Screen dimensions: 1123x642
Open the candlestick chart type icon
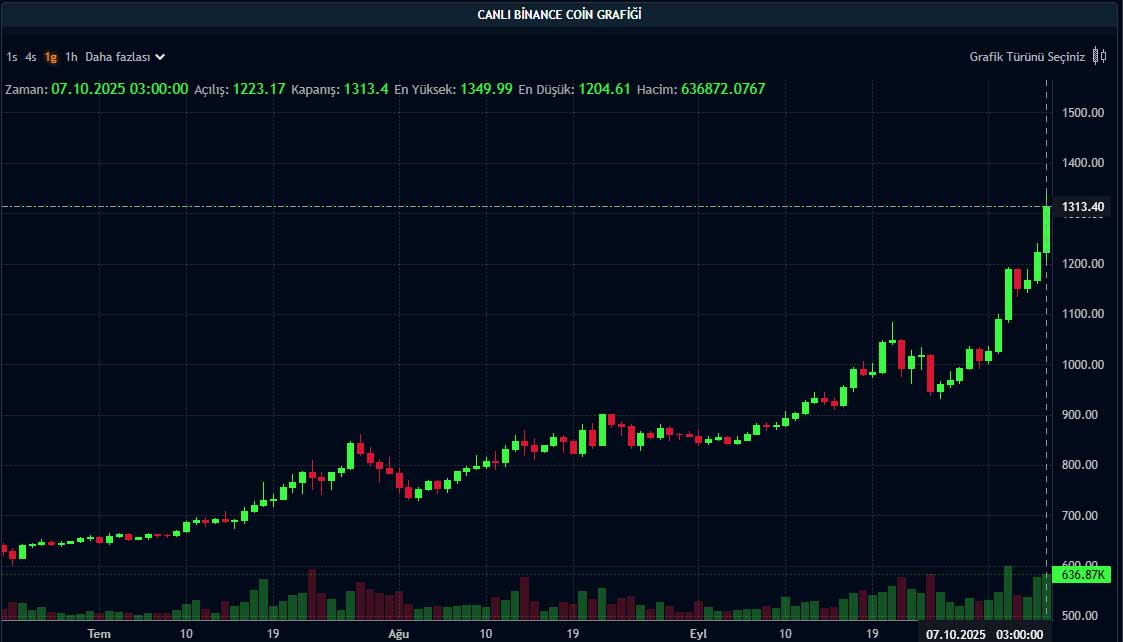[x=1099, y=56]
